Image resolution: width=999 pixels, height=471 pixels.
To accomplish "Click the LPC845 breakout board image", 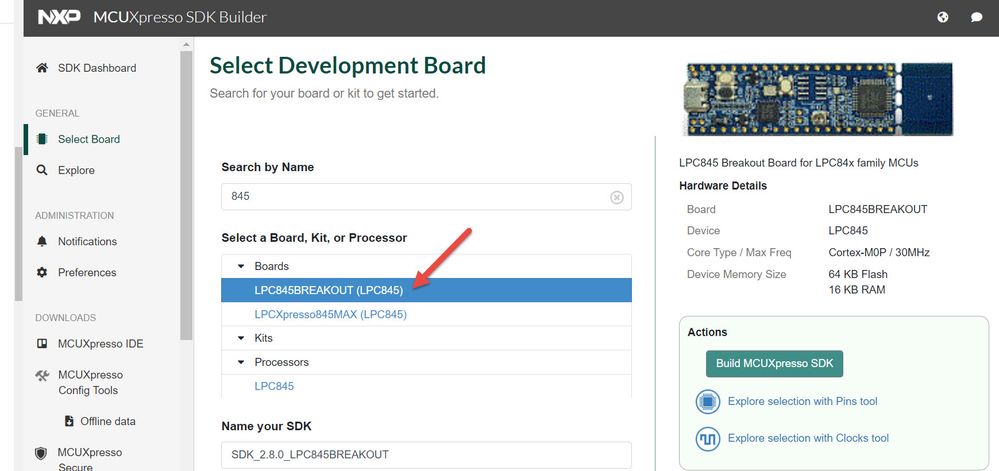I will coord(818,98).
